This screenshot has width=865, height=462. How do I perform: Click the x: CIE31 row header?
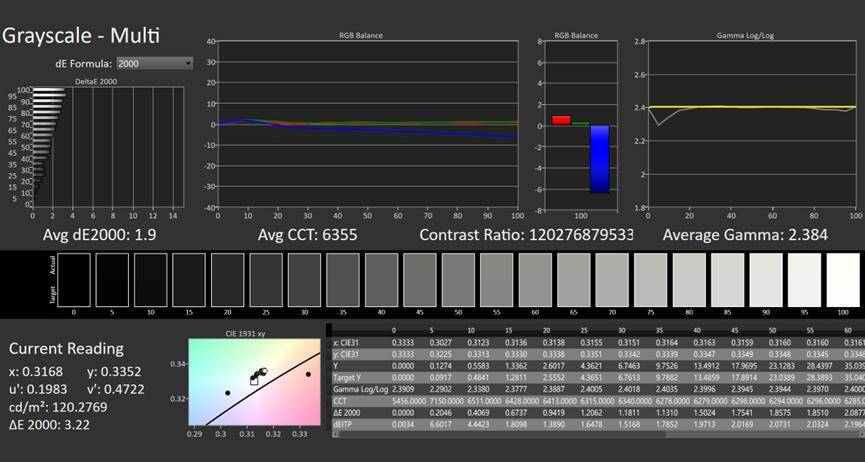click(x=348, y=344)
